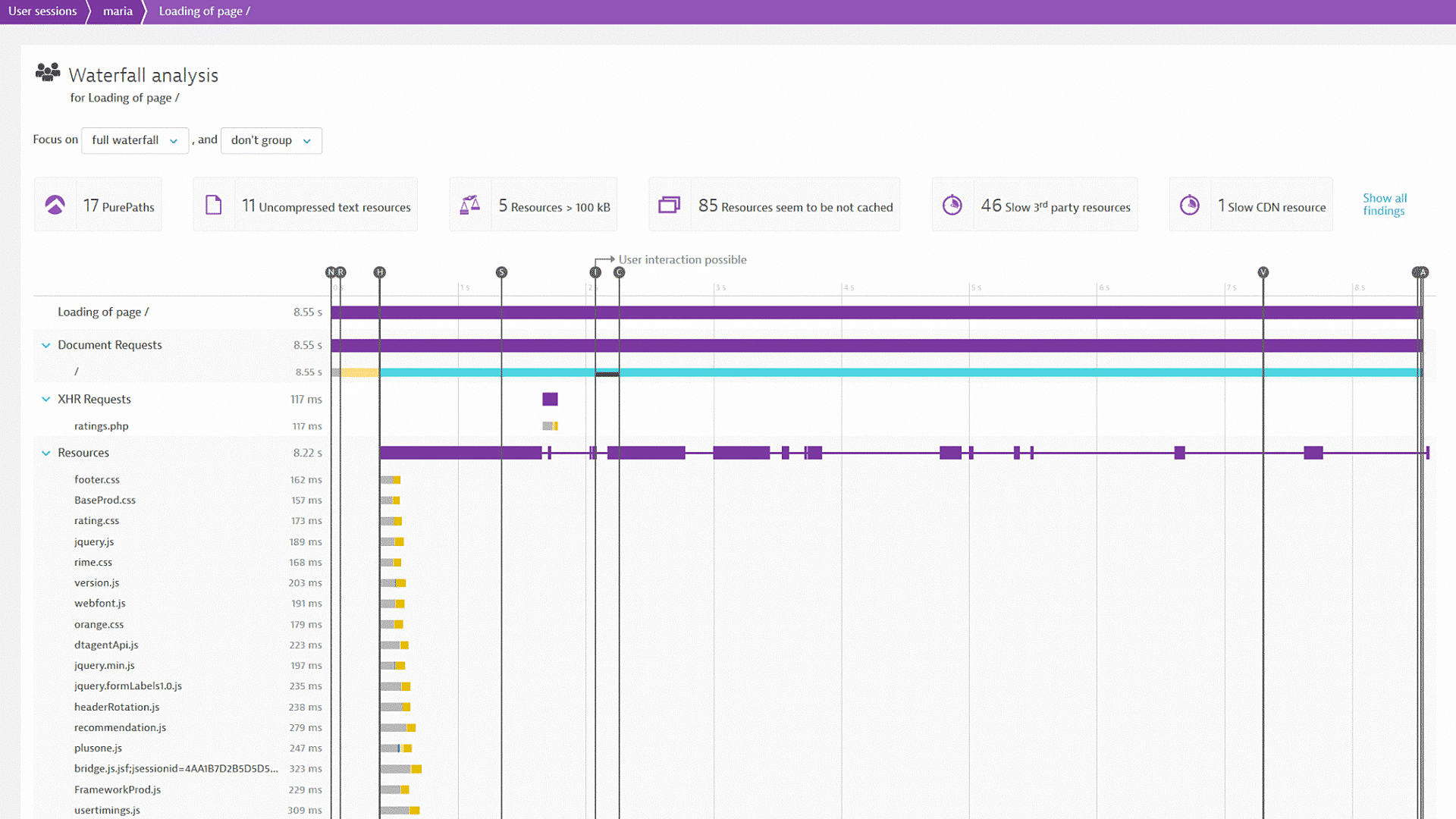This screenshot has height=819, width=1456.
Task: Click the Loading of page / breadcrumb item
Action: (x=204, y=11)
